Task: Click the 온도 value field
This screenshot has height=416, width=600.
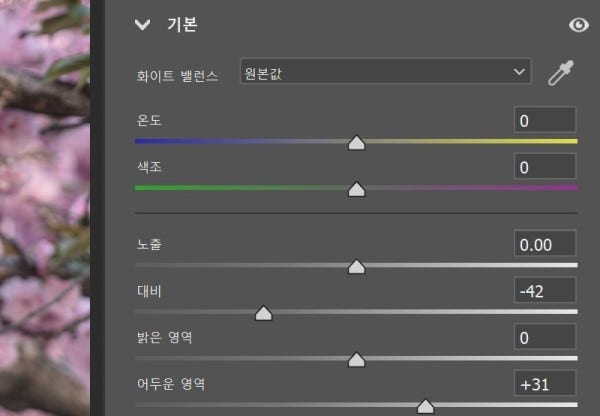Action: pos(545,122)
